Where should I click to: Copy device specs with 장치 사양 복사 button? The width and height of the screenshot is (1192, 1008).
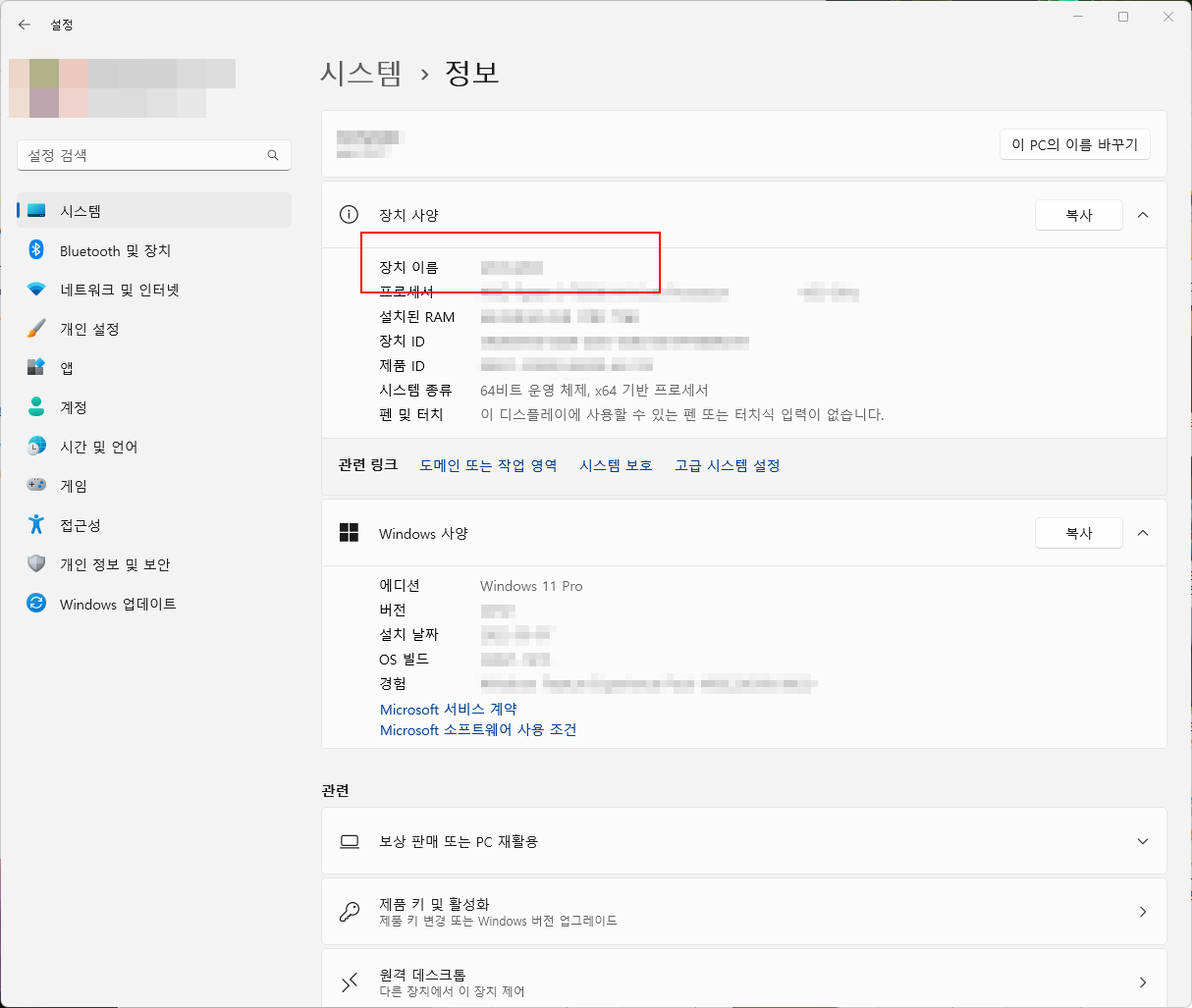coord(1079,215)
